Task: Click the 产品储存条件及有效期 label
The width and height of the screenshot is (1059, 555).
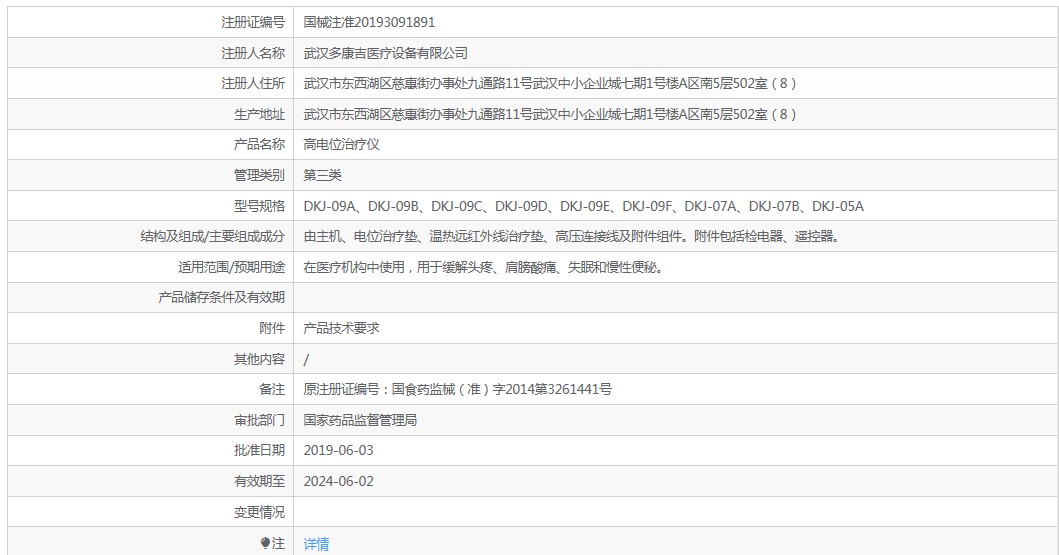Action: tap(222, 298)
